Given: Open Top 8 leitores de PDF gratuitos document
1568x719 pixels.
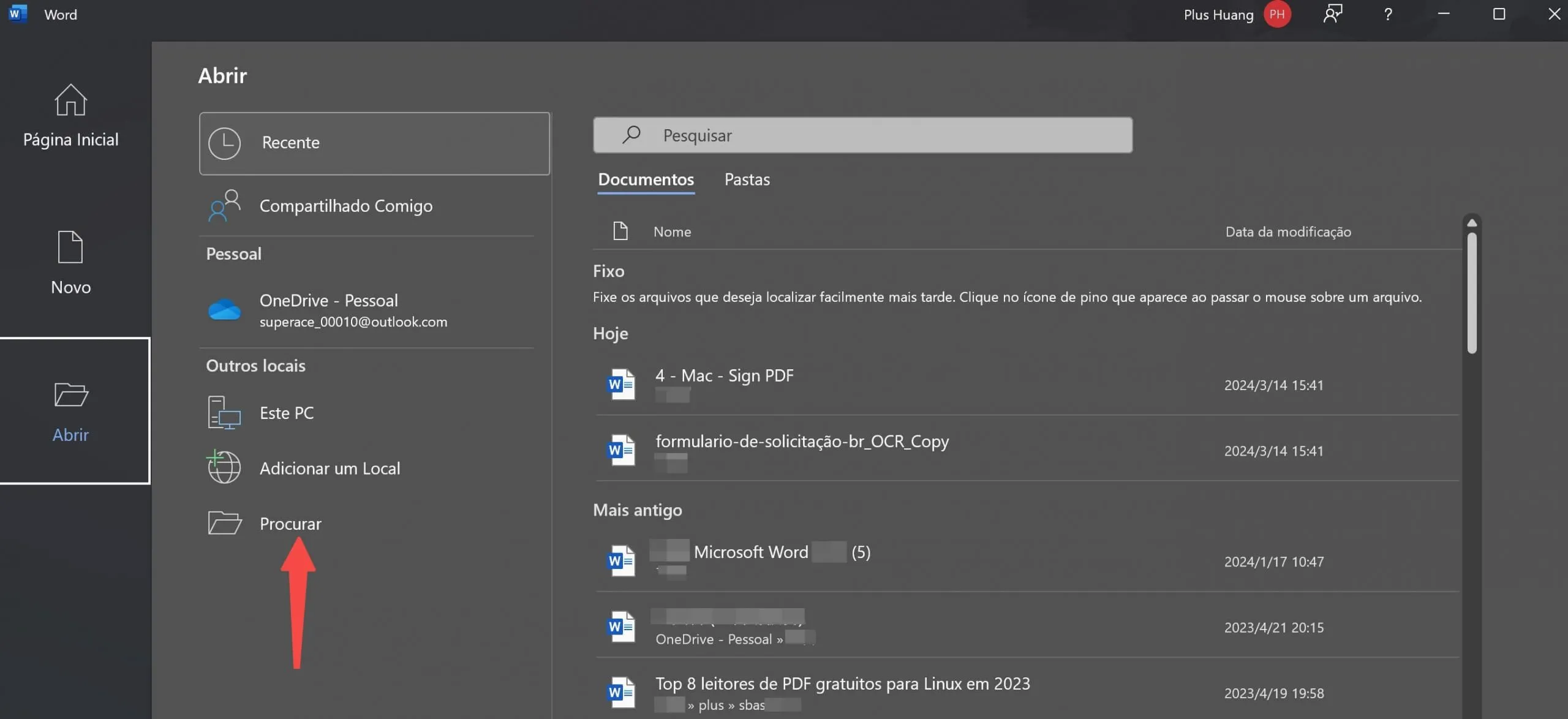Looking at the screenshot, I should 842,683.
